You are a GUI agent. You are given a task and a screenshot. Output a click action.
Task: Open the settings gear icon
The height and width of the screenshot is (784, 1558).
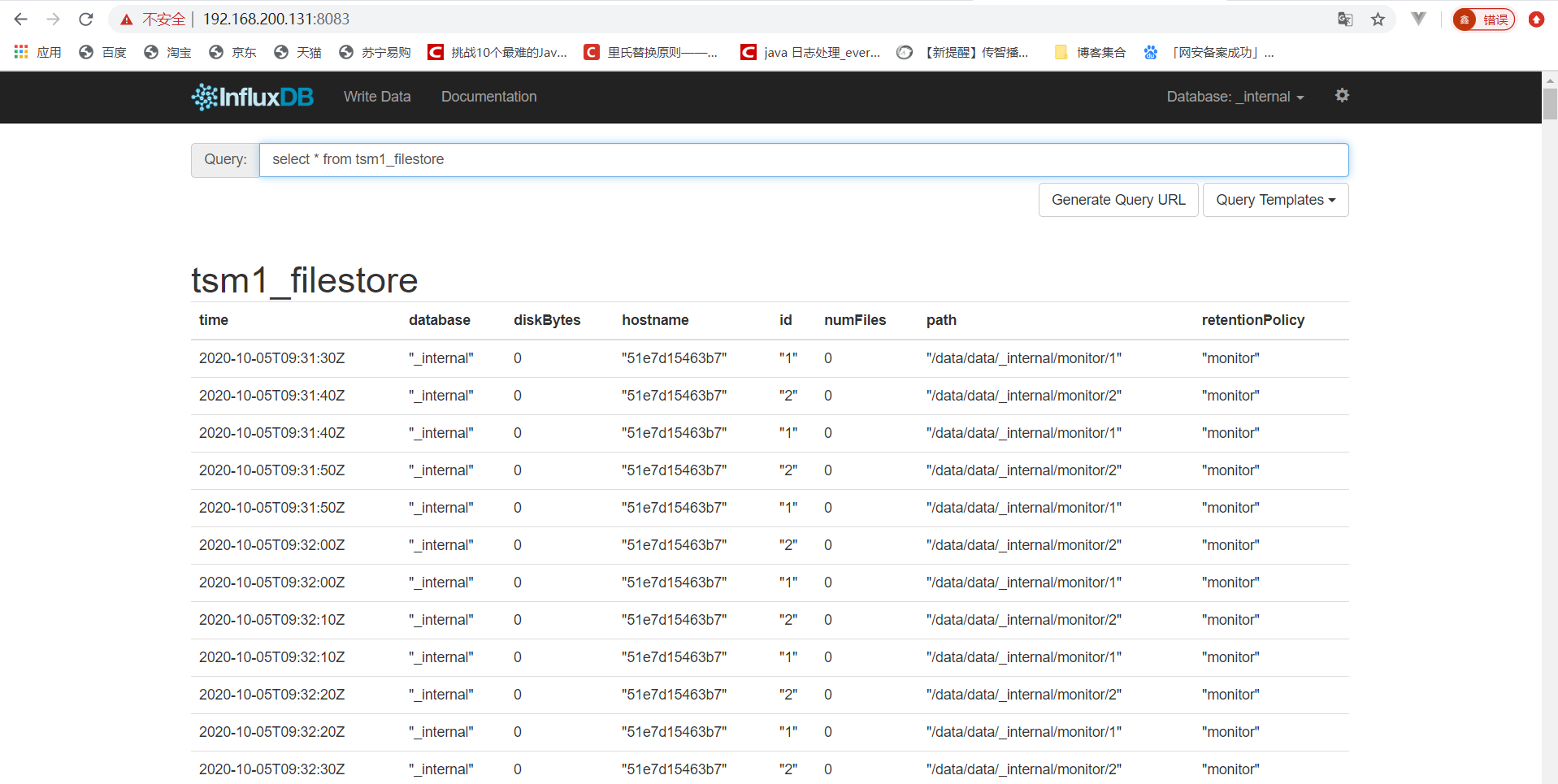[1342, 96]
